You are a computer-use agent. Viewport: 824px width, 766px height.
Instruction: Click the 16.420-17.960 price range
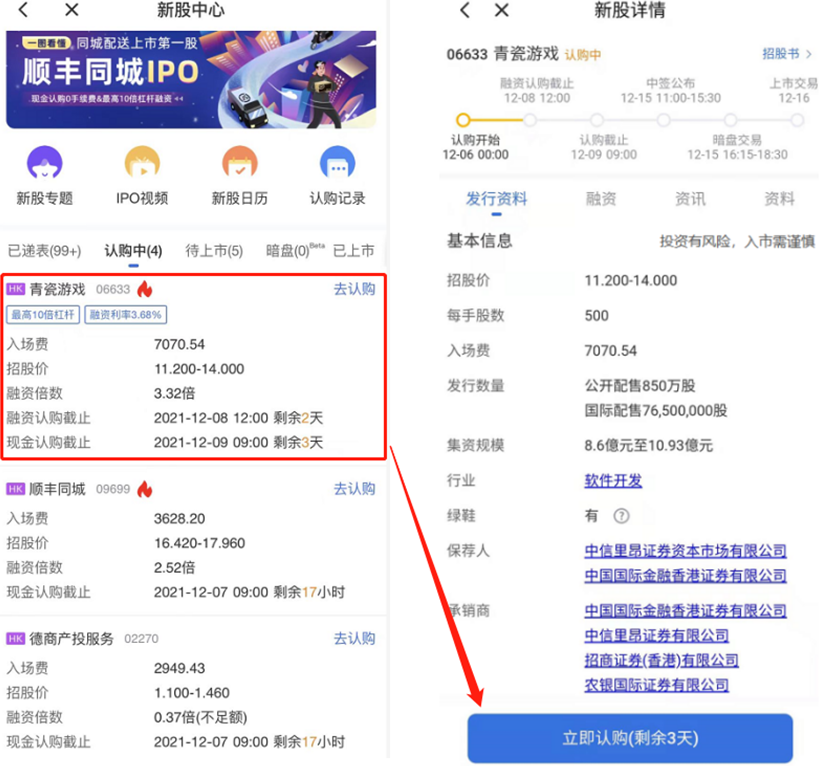pos(199,543)
